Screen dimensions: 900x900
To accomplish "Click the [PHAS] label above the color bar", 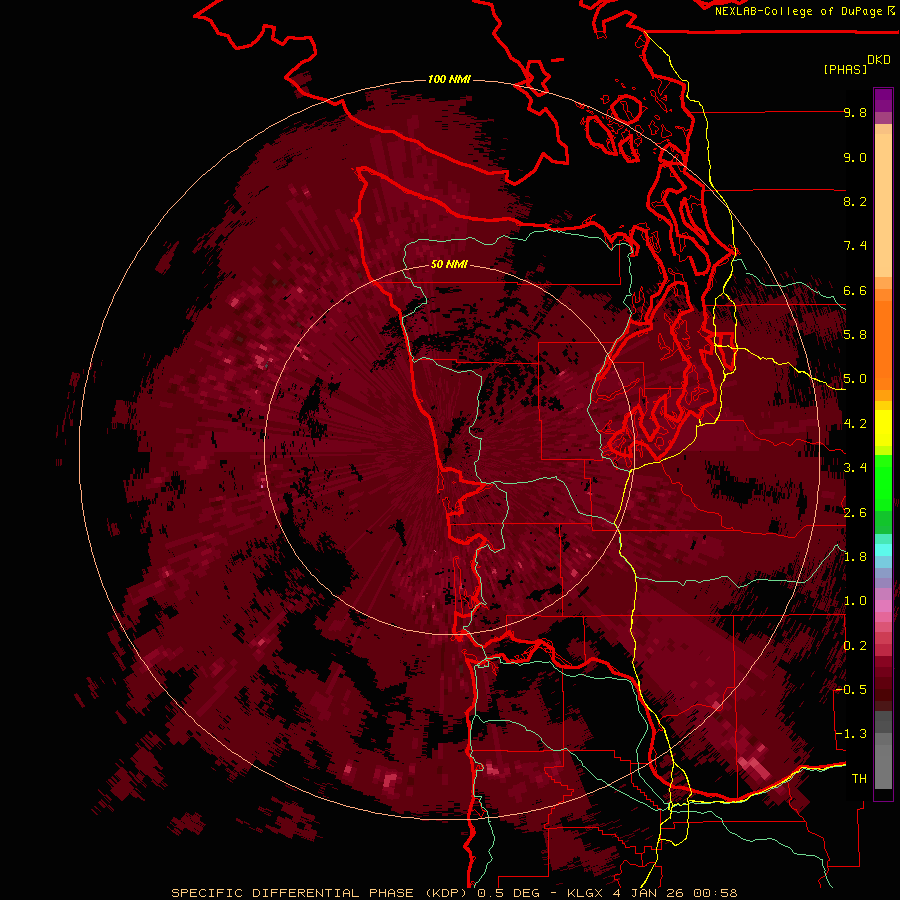I will point(845,69).
